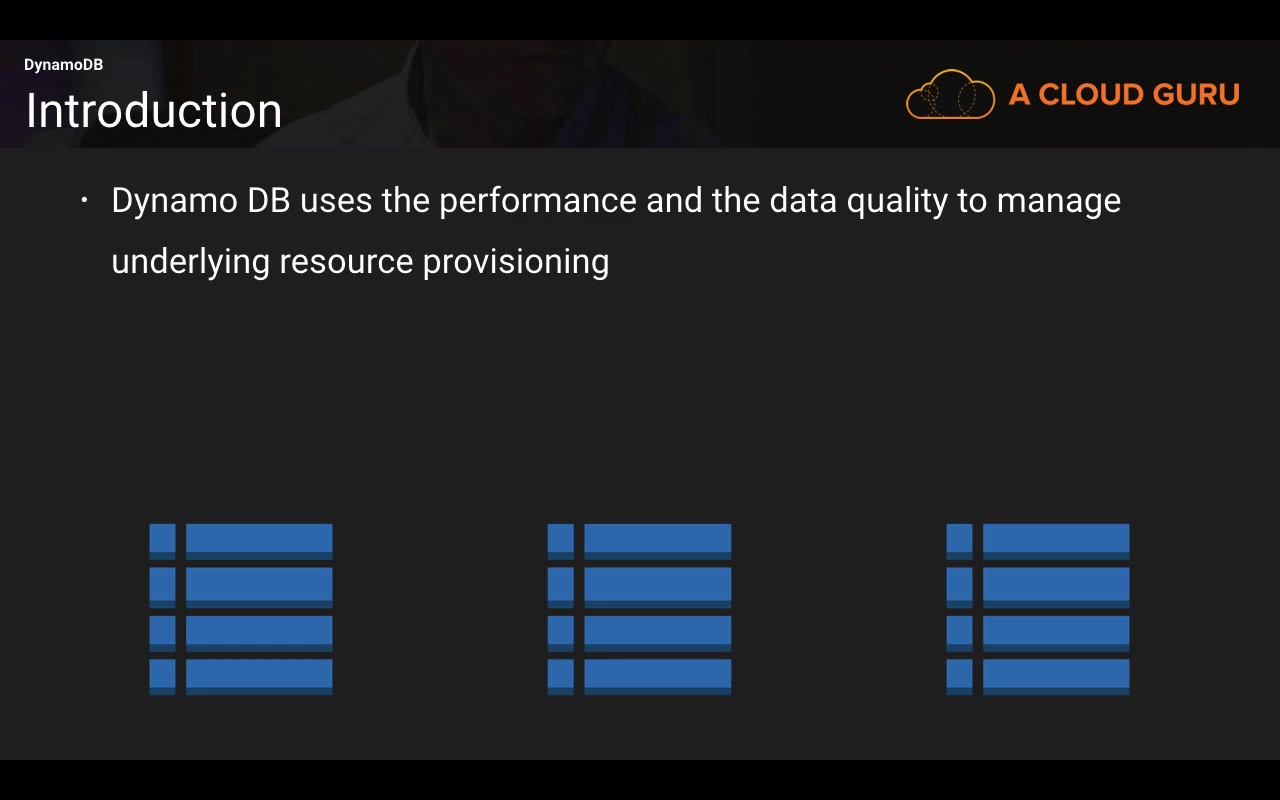Click the orange cloud logo icon

950,95
